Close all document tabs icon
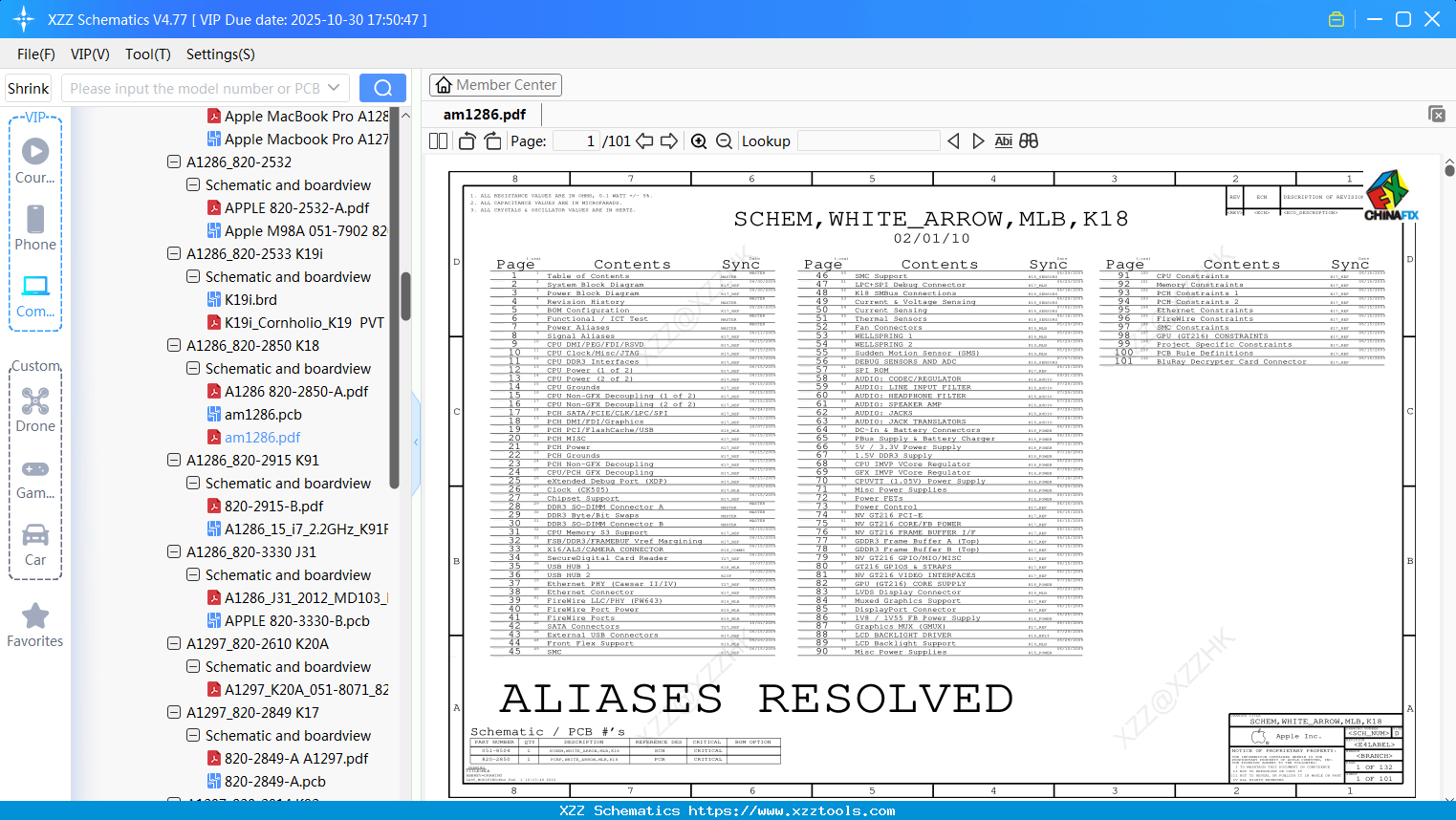Viewport: 1456px width, 820px height. coord(1437,114)
